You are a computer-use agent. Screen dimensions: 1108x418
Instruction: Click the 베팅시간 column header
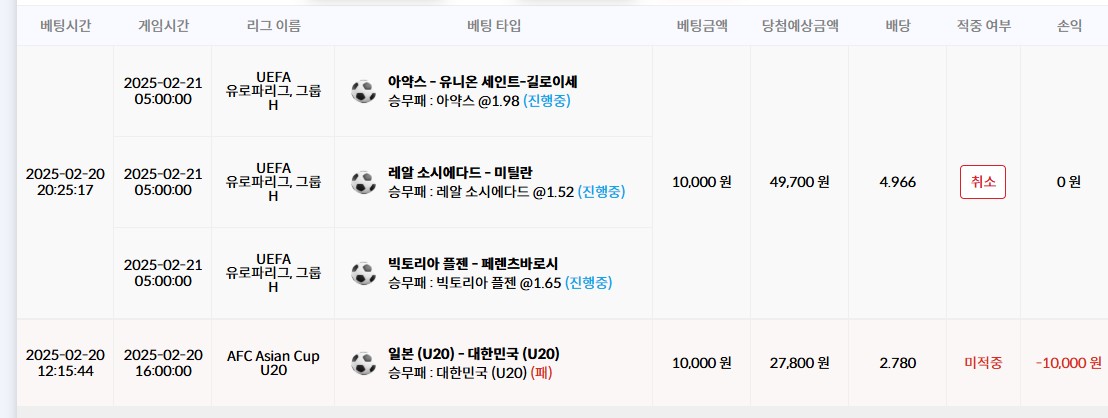(66, 26)
